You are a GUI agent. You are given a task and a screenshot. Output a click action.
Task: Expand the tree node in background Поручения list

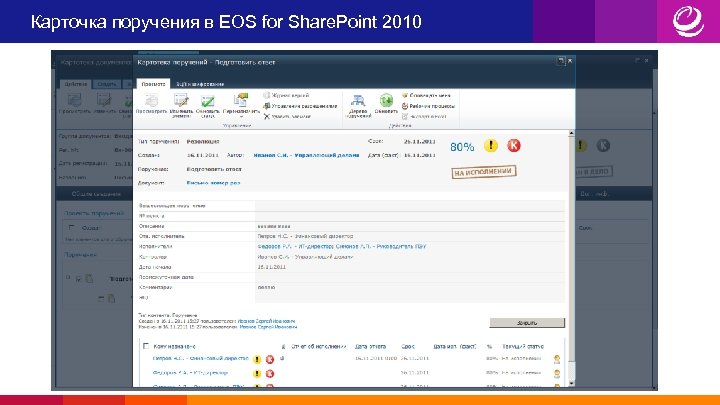(68, 277)
